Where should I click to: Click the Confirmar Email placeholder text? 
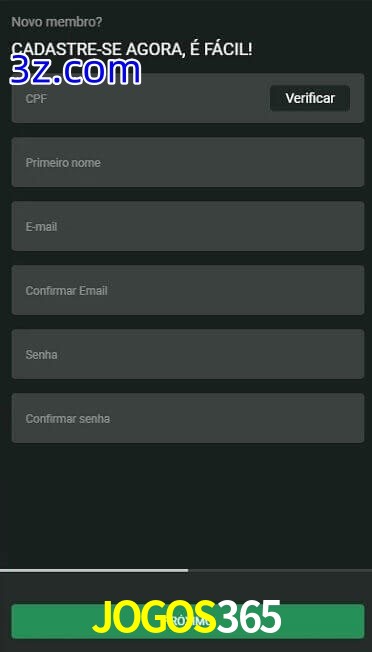point(67,291)
